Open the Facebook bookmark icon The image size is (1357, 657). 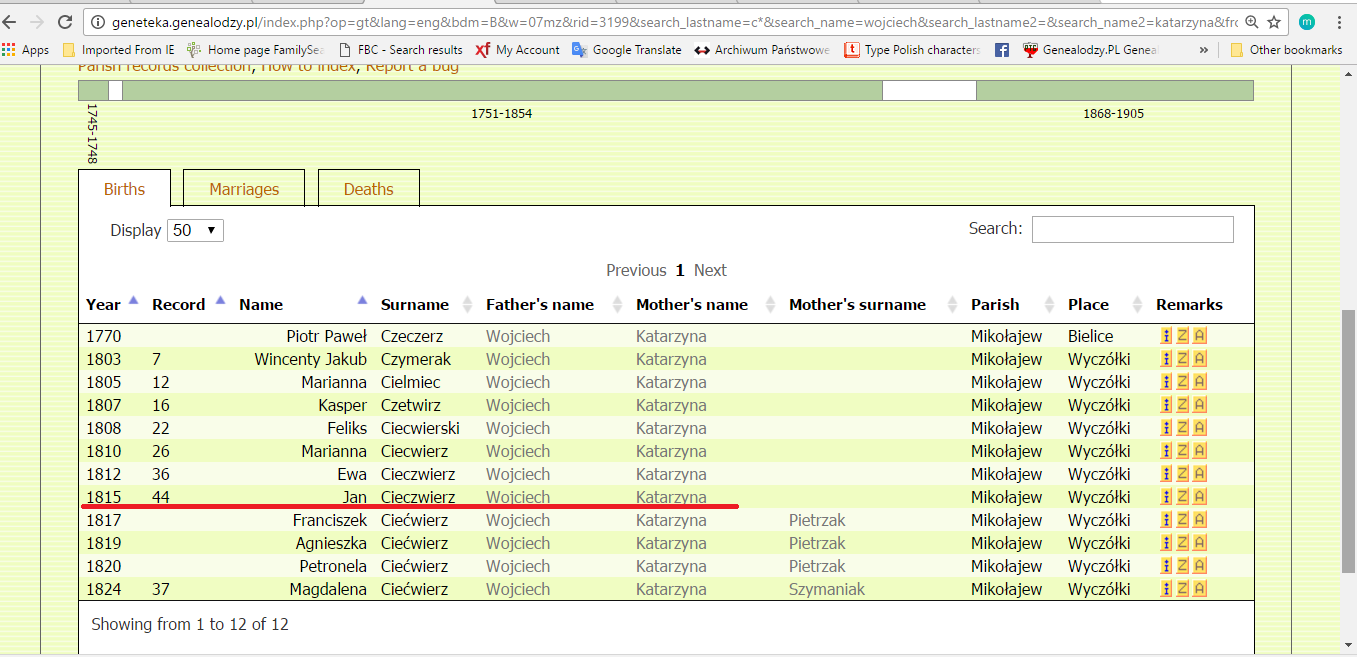pos(1001,49)
